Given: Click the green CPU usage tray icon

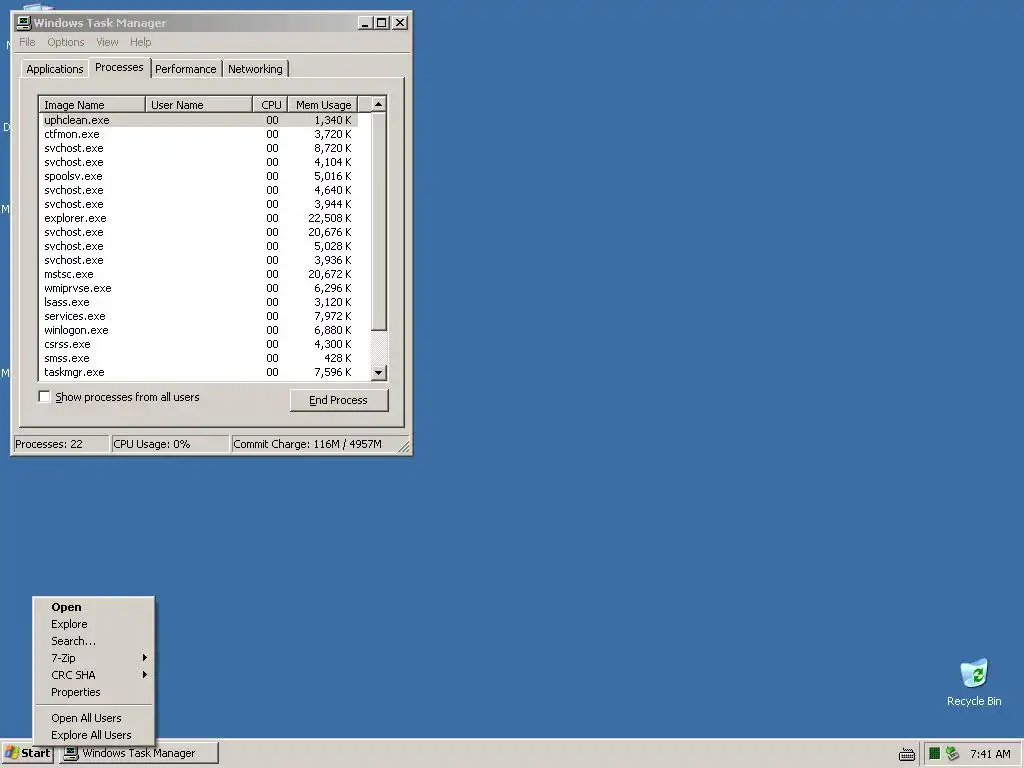Looking at the screenshot, I should point(935,754).
